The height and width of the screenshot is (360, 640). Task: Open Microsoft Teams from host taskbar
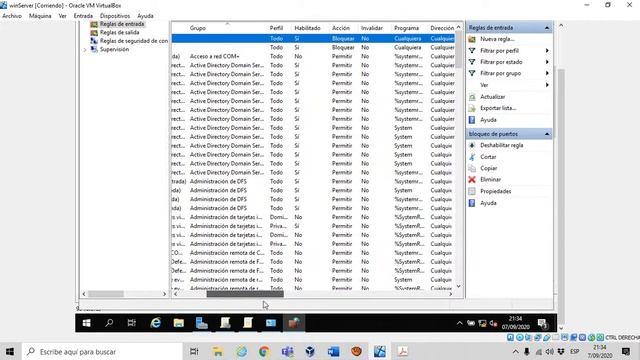point(287,351)
